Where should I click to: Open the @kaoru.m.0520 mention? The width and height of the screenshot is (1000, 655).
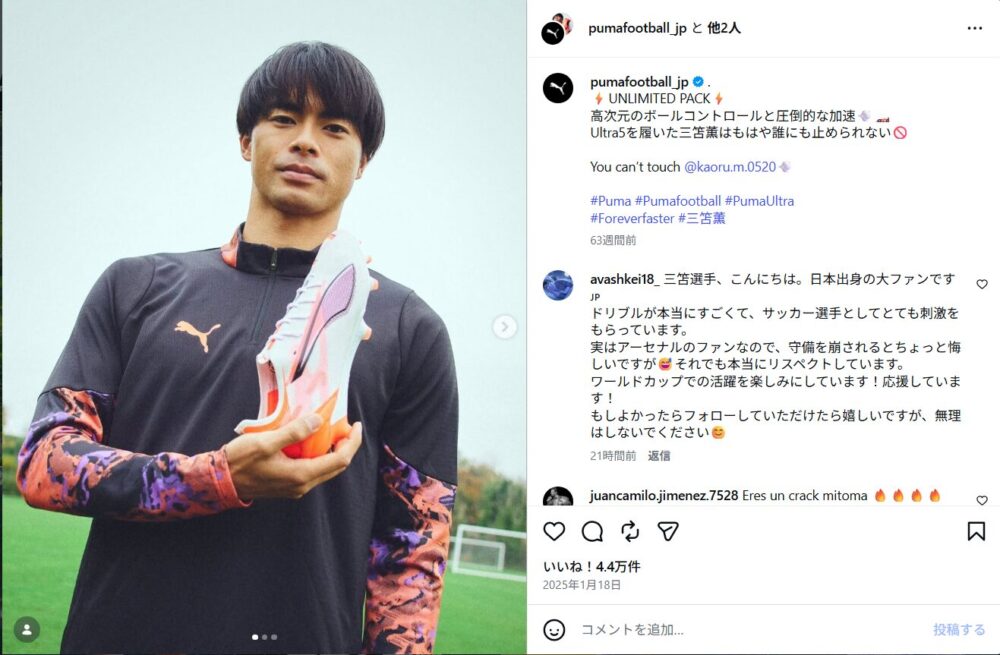(730, 167)
